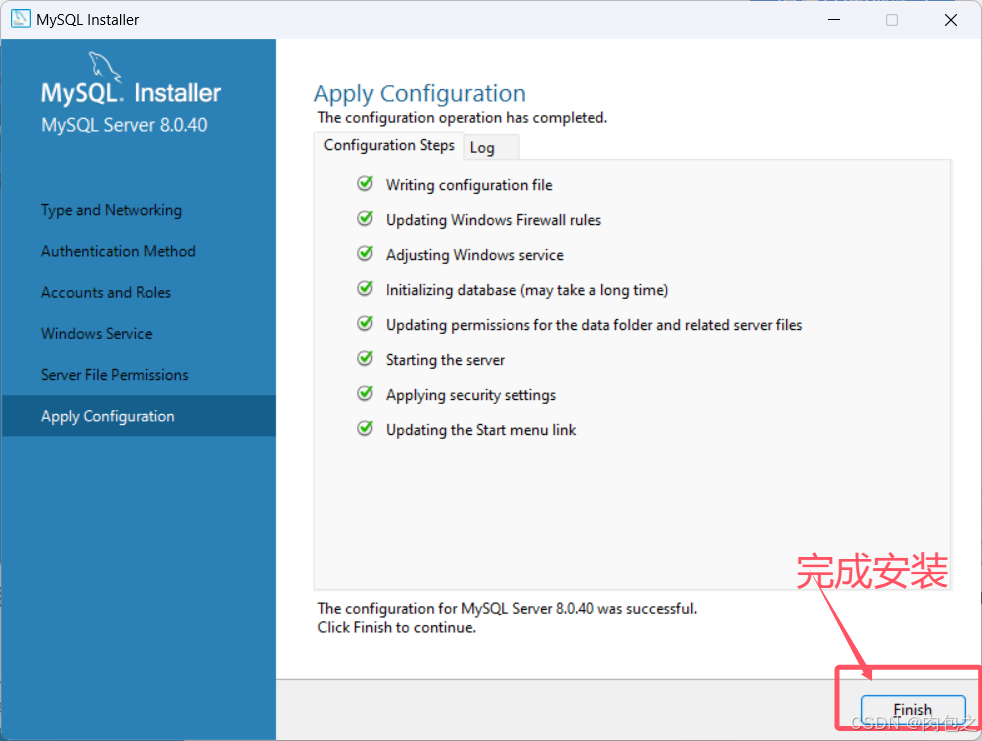Click the disabled maximize window button

(x=892, y=20)
